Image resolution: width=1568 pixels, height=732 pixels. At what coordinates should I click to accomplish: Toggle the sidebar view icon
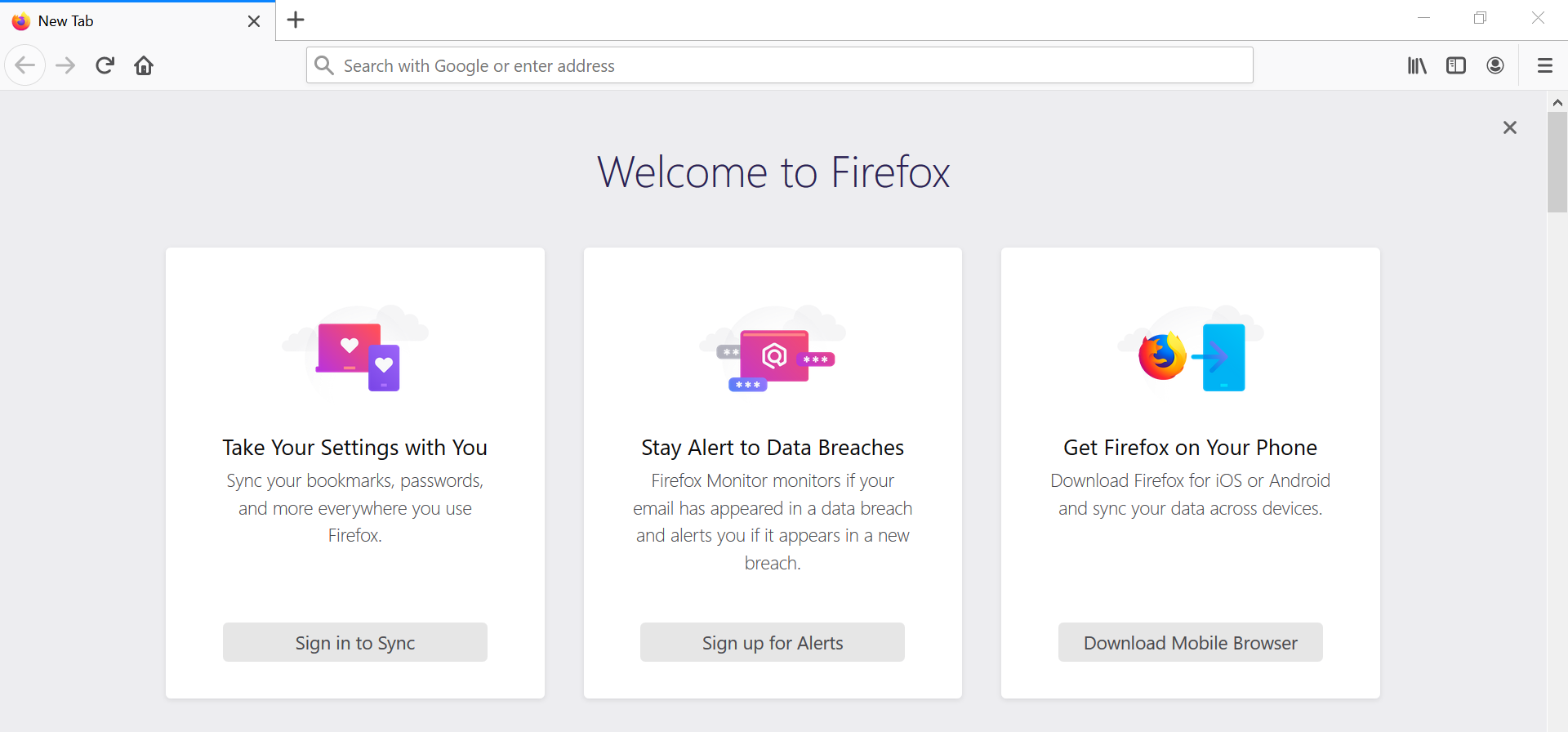(1456, 65)
